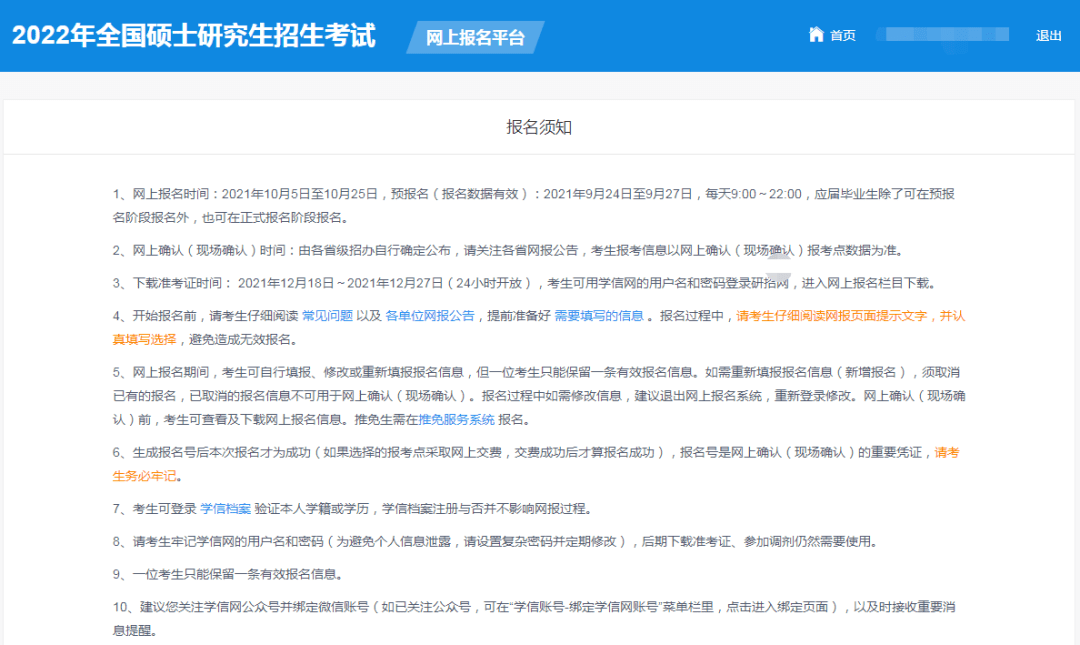
Task: Click item 8 about 学信网 username and password
Action: (494, 542)
